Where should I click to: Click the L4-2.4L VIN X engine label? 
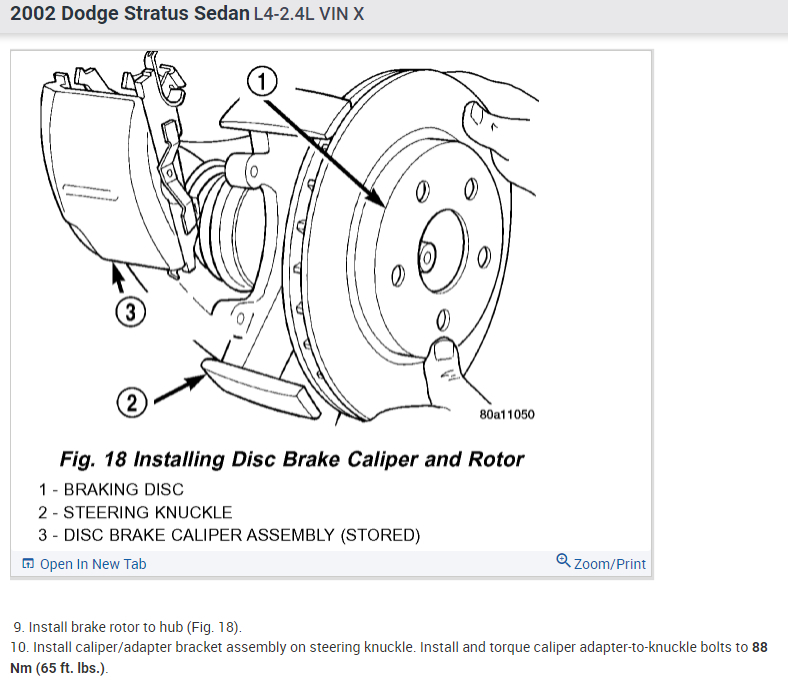[x=309, y=14]
